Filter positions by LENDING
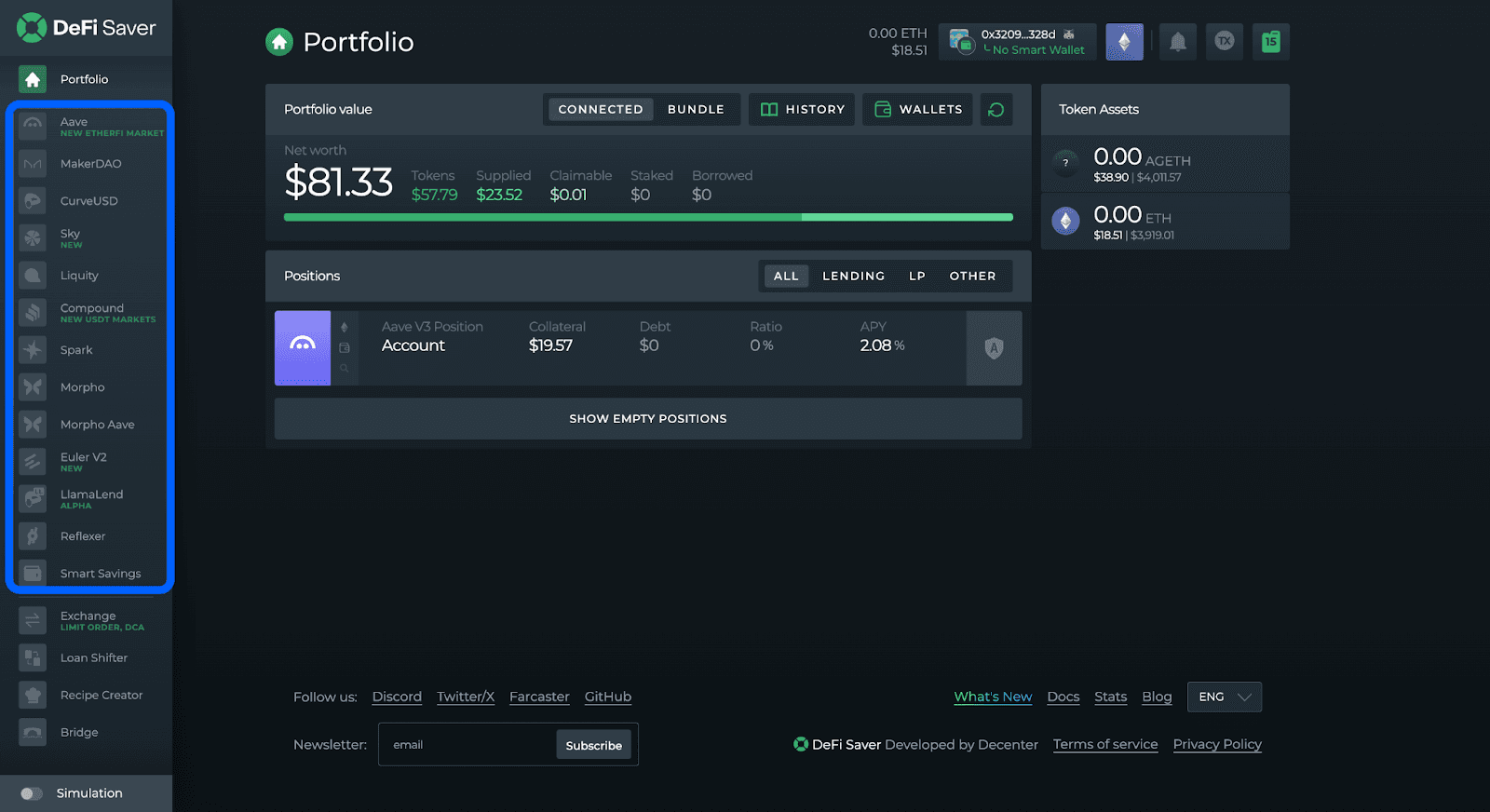1490x812 pixels. coord(854,276)
